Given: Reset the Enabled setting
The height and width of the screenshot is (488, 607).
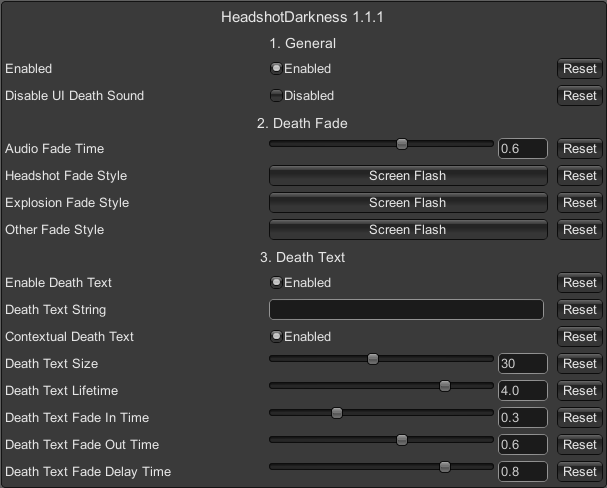Looking at the screenshot, I should click(579, 69).
